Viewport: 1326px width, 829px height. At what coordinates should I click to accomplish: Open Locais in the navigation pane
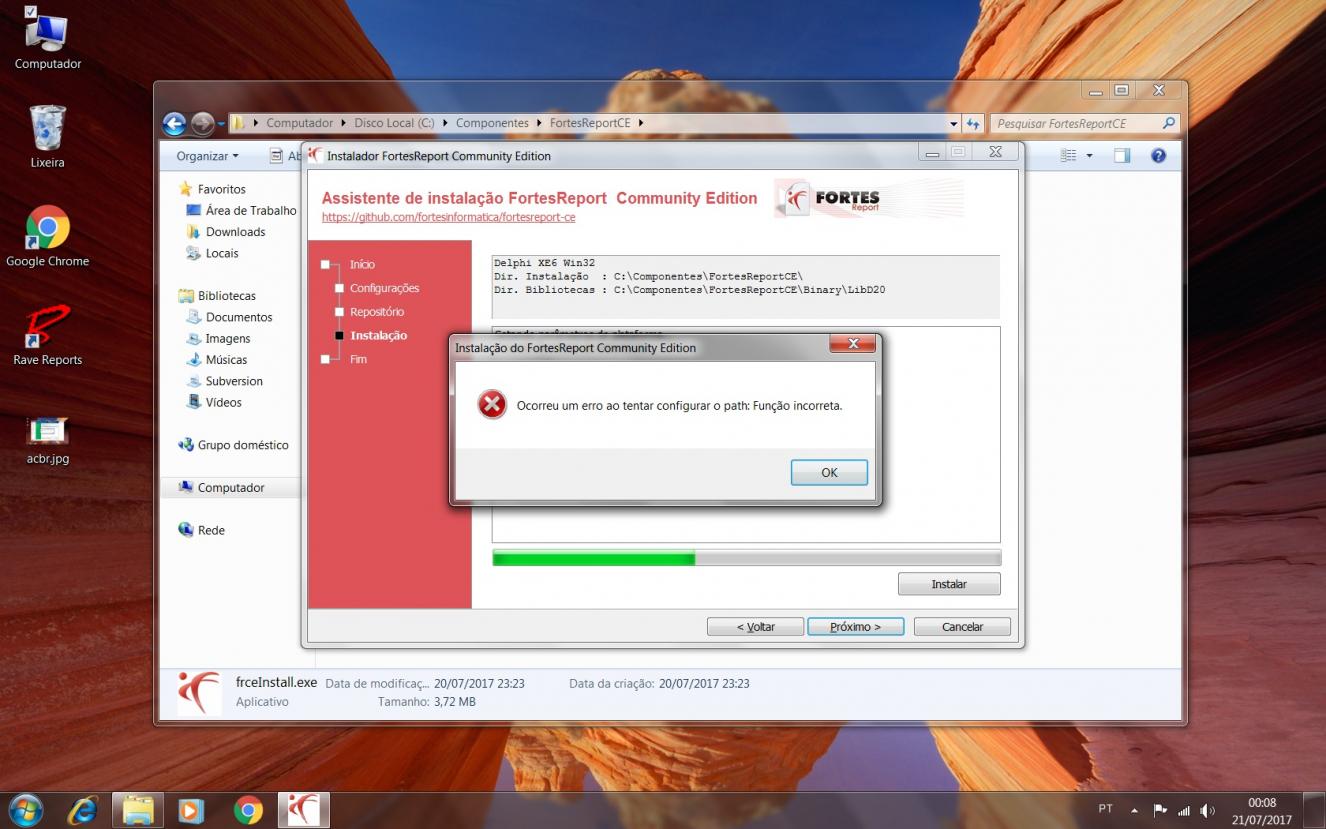click(222, 253)
